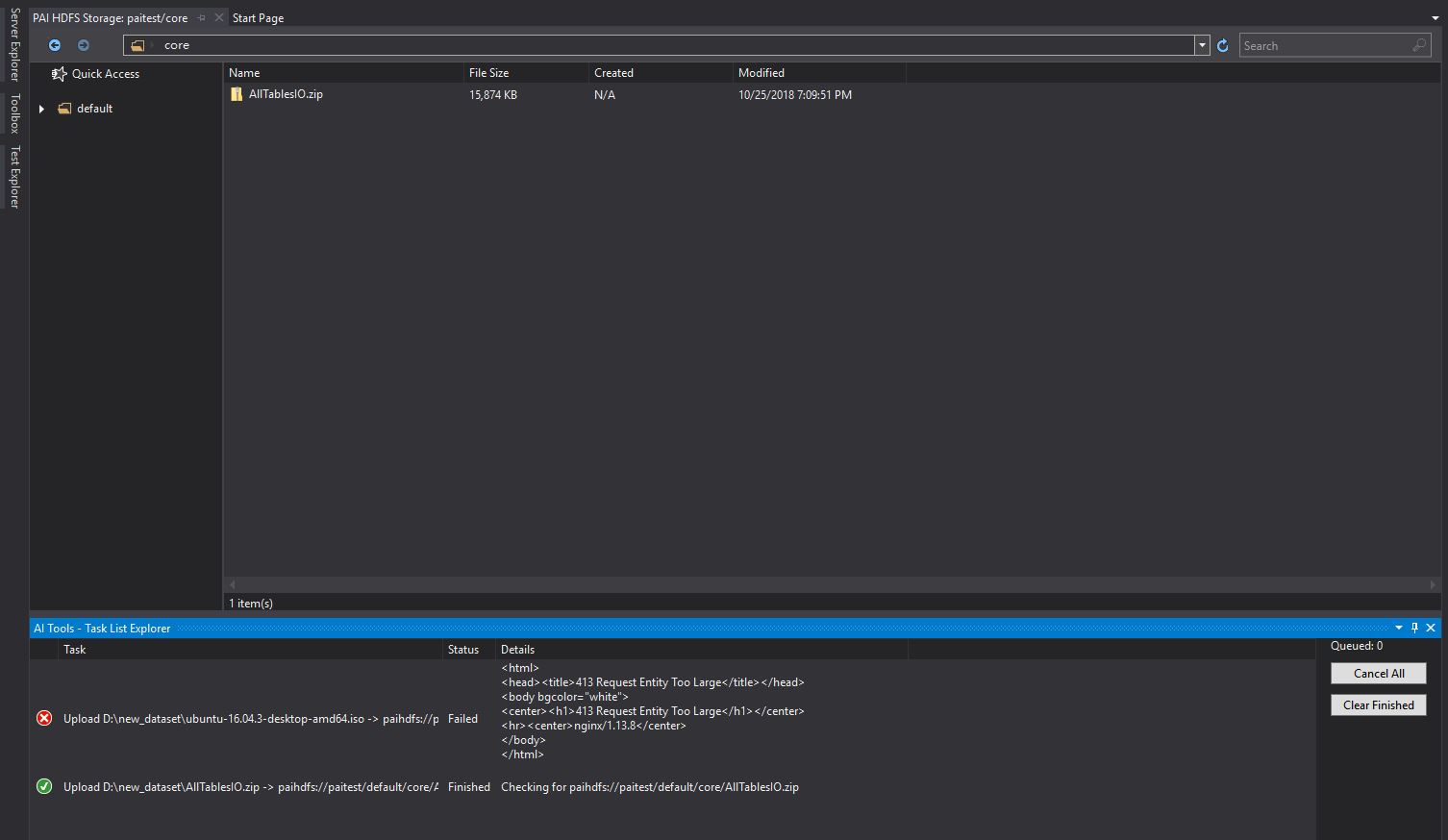Pin the Task List Explorer panel

(1414, 628)
